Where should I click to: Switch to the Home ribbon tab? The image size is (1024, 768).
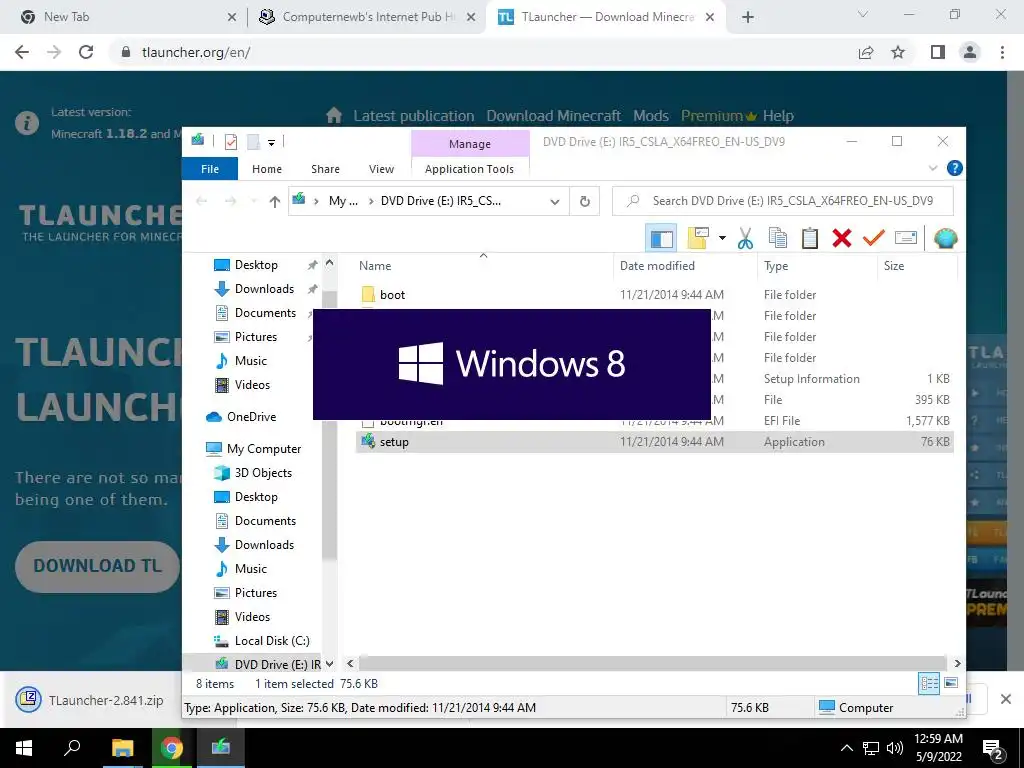[266, 169]
